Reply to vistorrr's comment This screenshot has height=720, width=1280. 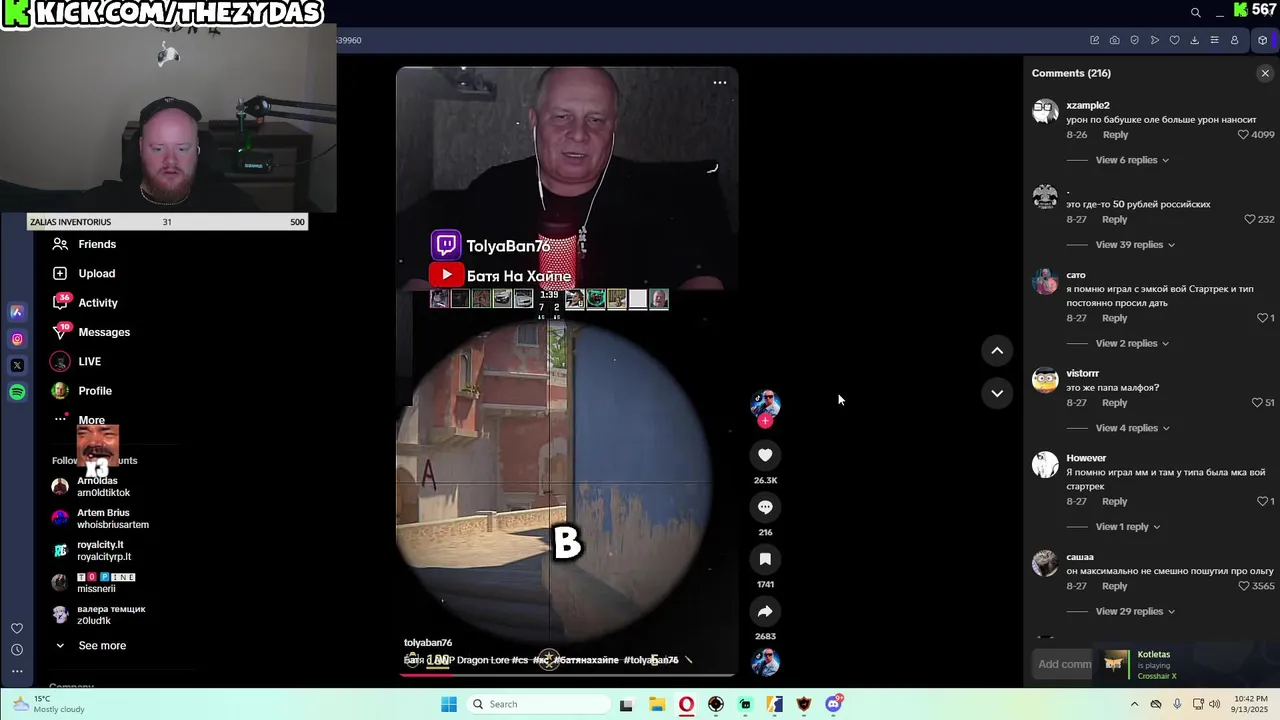pyautogui.click(x=1115, y=403)
